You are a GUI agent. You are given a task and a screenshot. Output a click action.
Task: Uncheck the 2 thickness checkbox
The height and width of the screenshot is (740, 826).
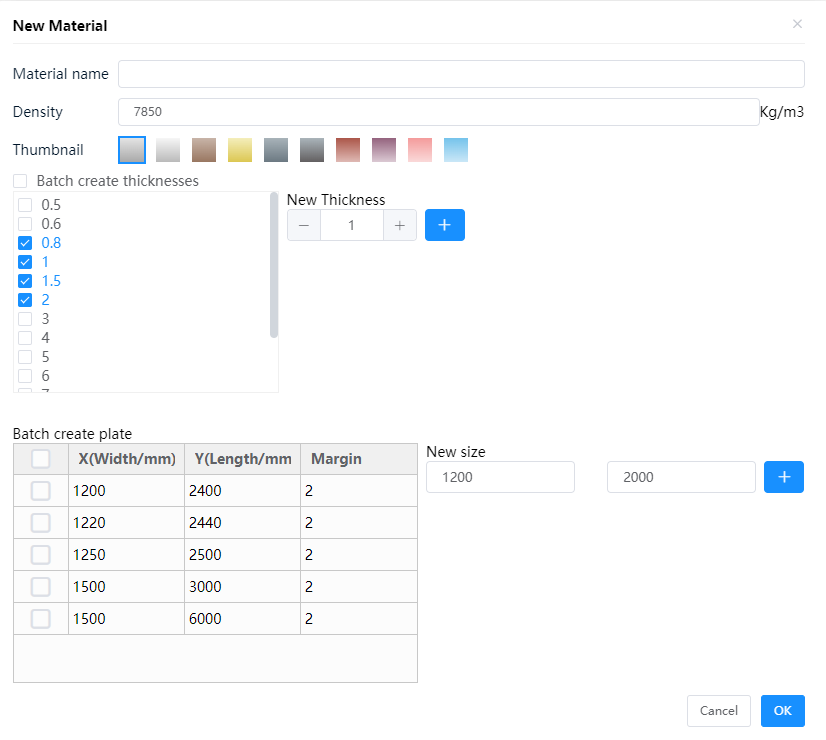point(25,300)
